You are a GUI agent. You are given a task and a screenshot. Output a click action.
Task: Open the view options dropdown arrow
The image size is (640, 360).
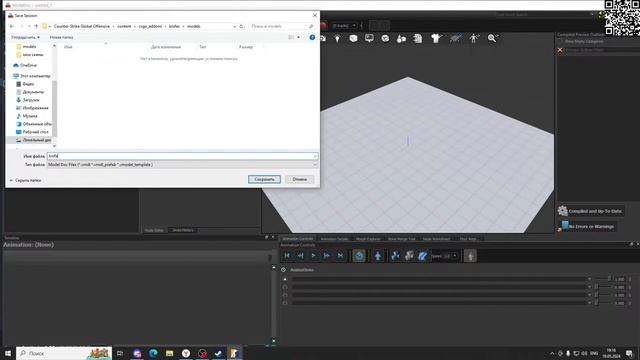[298, 37]
